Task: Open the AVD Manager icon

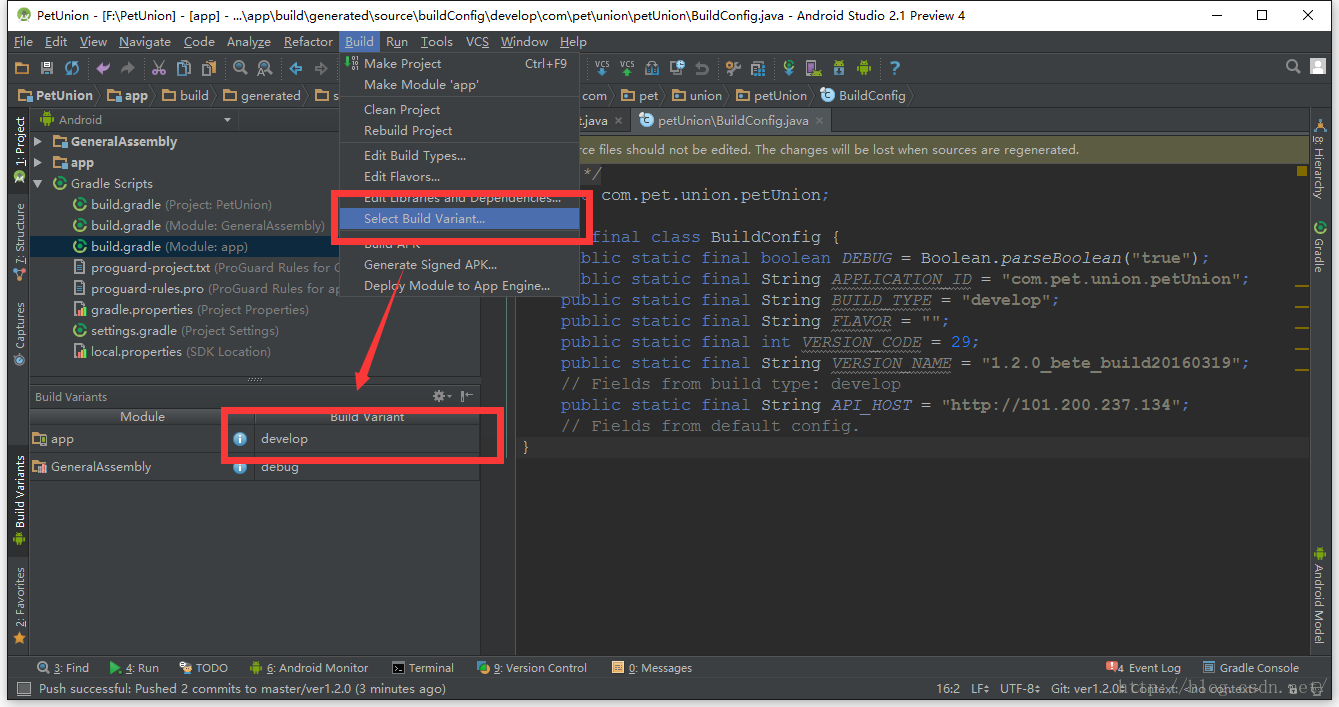Action: pos(814,68)
